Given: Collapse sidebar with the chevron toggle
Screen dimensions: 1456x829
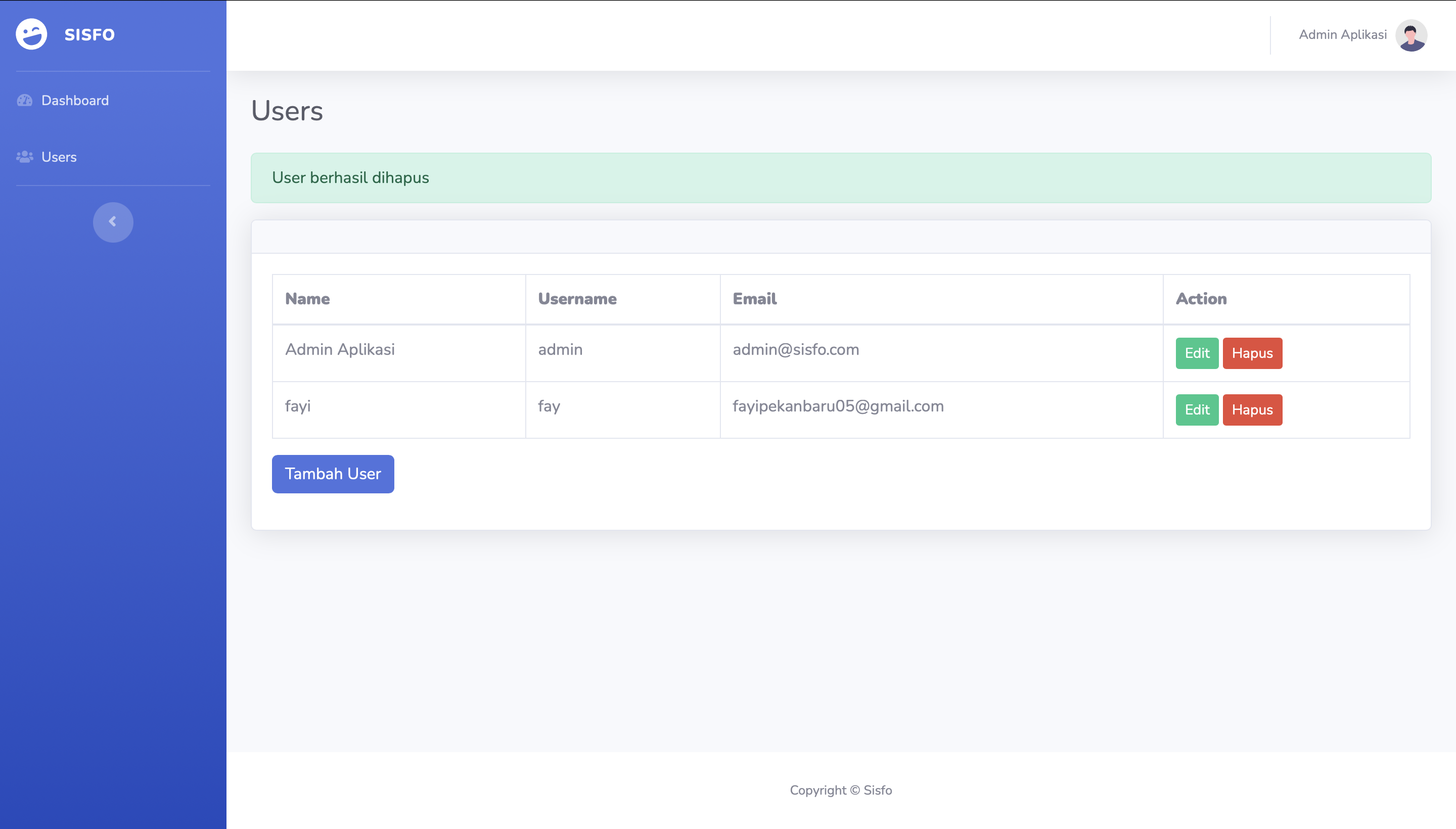Looking at the screenshot, I should pos(113,222).
